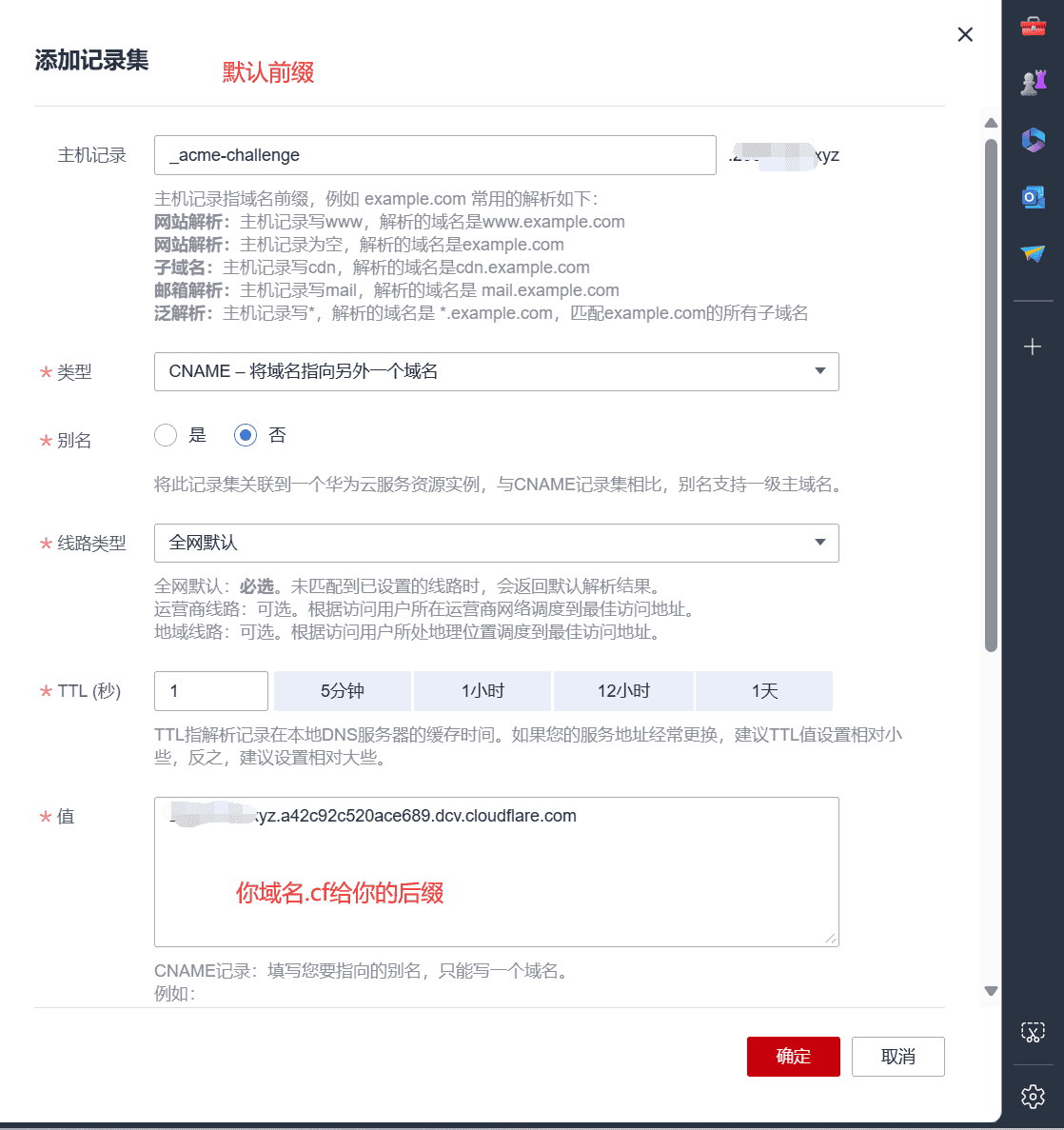
Task: Close the 添加记录集 dialog with X
Action: point(965,34)
